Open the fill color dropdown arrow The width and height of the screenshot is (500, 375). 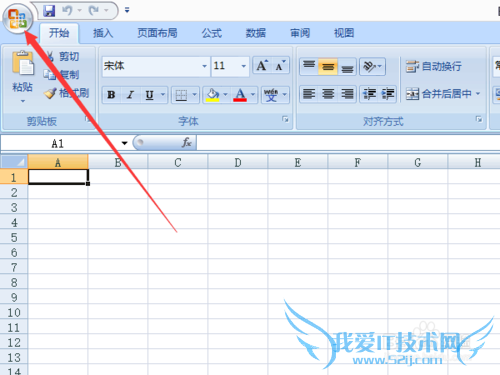pos(226,95)
